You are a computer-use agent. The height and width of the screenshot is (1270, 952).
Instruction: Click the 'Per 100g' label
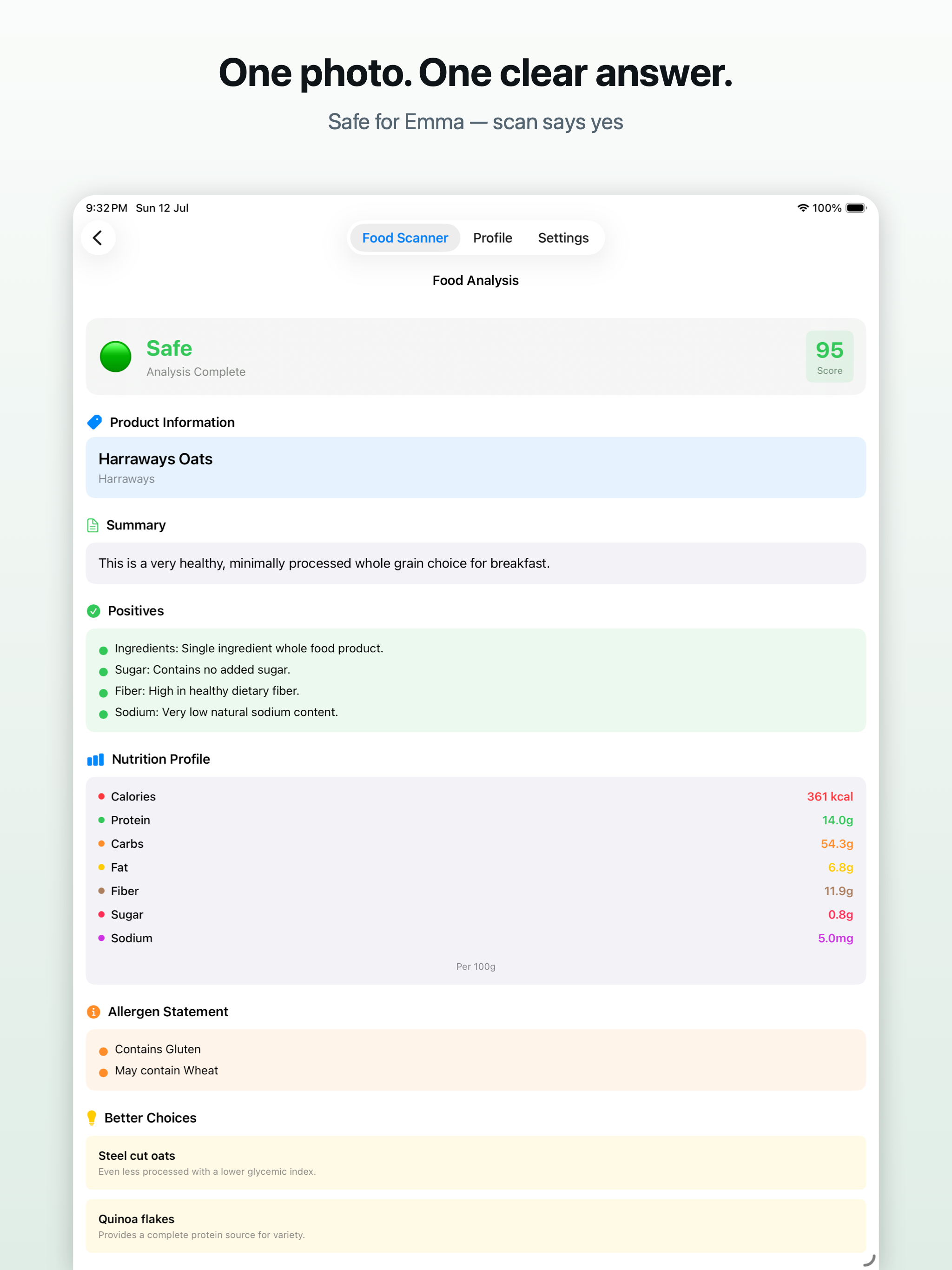(476, 966)
